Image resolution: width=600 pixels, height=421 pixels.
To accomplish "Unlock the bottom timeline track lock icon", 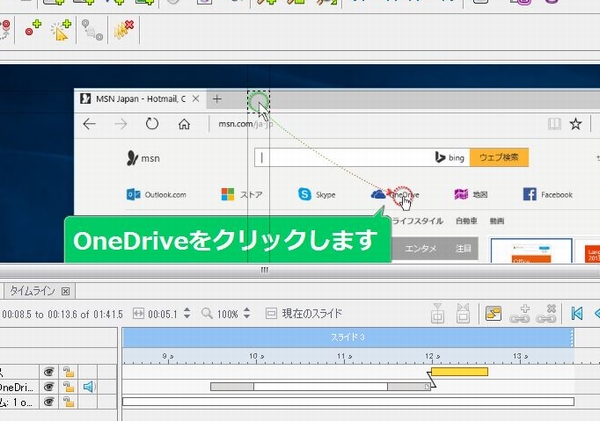I will click(x=67, y=403).
